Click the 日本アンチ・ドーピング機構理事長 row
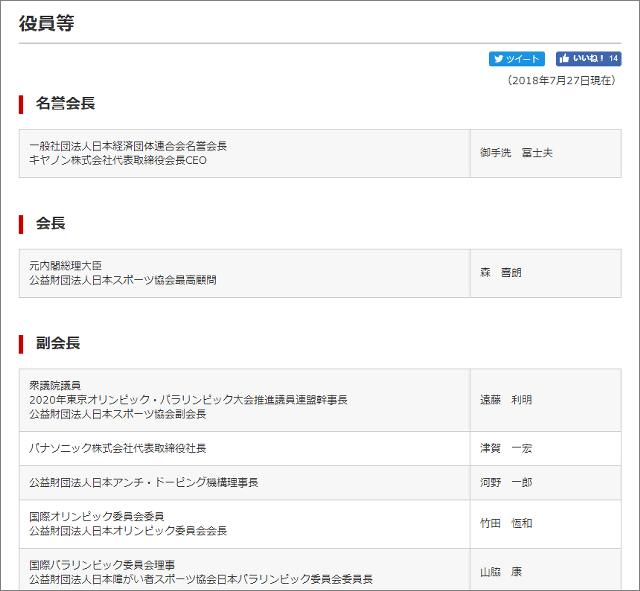Image resolution: width=640 pixels, height=591 pixels. pyautogui.click(x=320, y=483)
